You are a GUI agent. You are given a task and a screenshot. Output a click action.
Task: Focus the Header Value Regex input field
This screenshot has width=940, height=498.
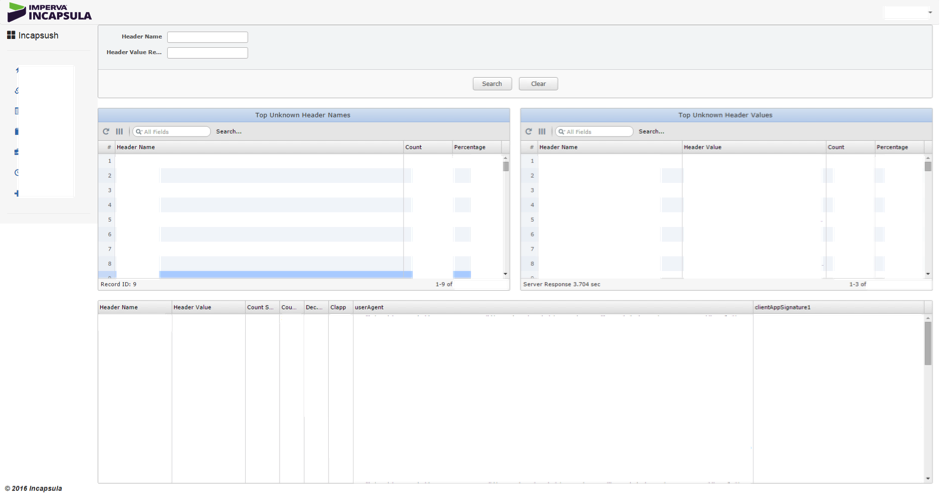[x=207, y=53]
